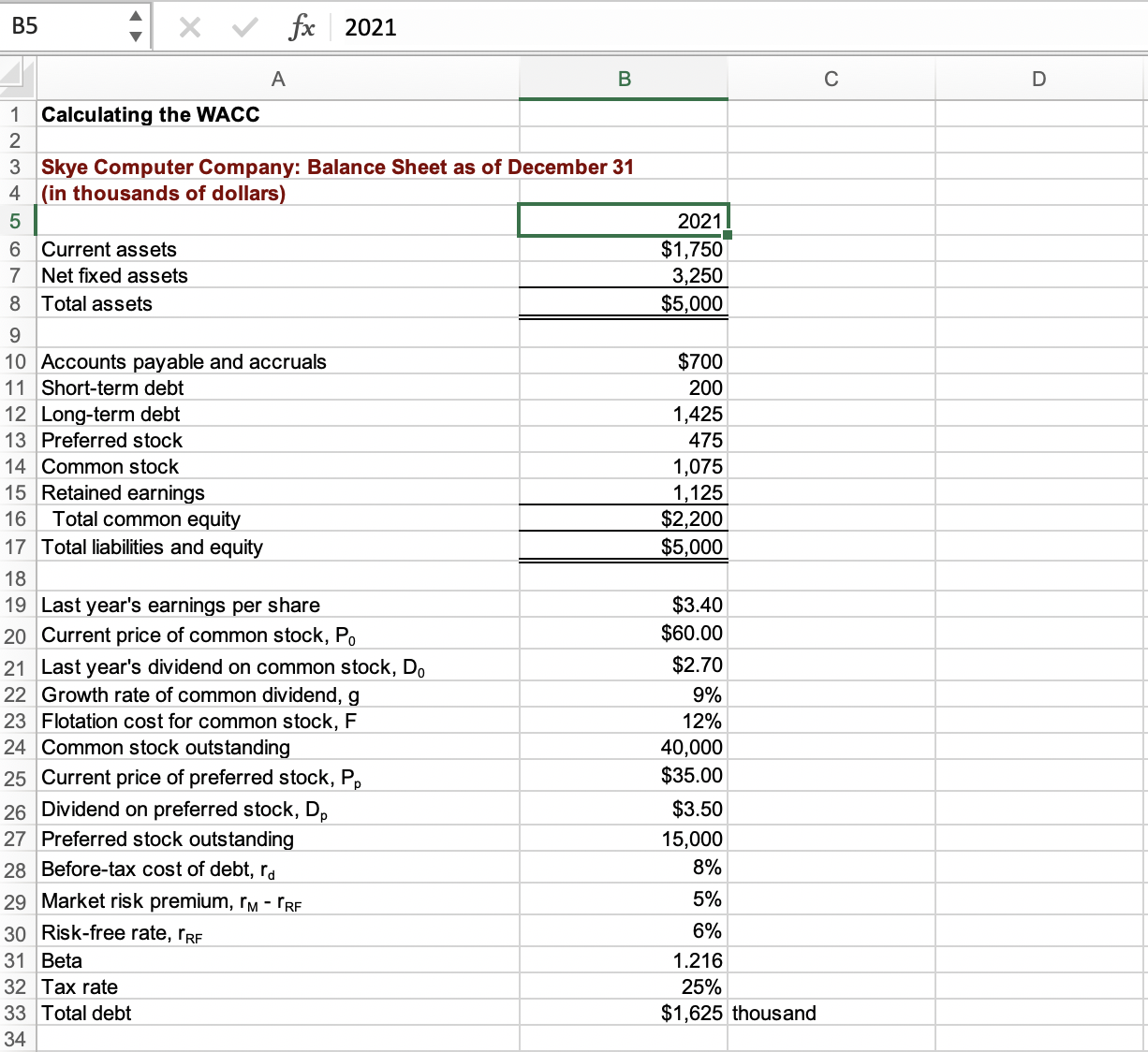Open the Insert Function dialog
This screenshot has height=1052, width=1148.
coord(302,26)
